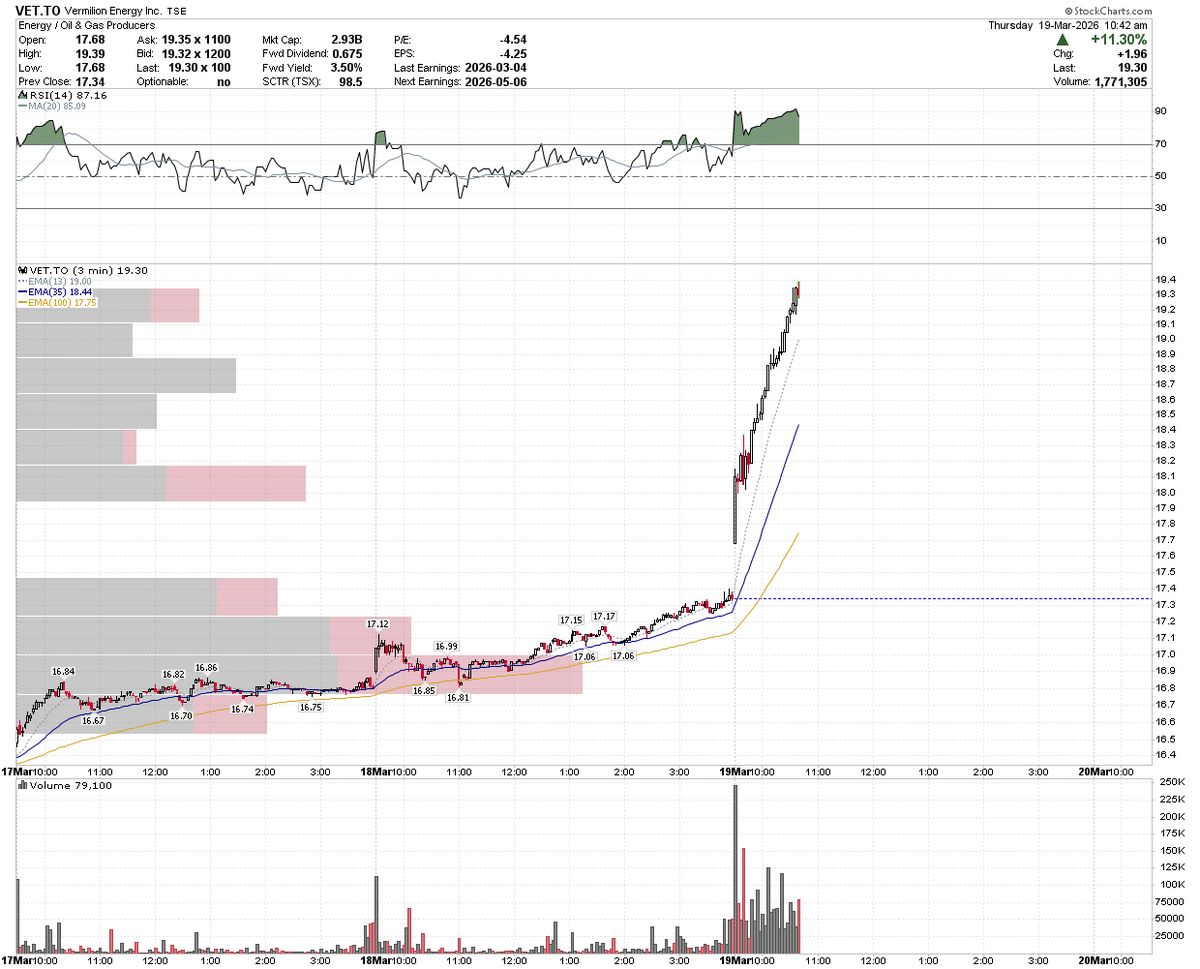This screenshot has height=969, width=1200.
Task: Click the Prev Close value 17.34
Action: pos(92,81)
